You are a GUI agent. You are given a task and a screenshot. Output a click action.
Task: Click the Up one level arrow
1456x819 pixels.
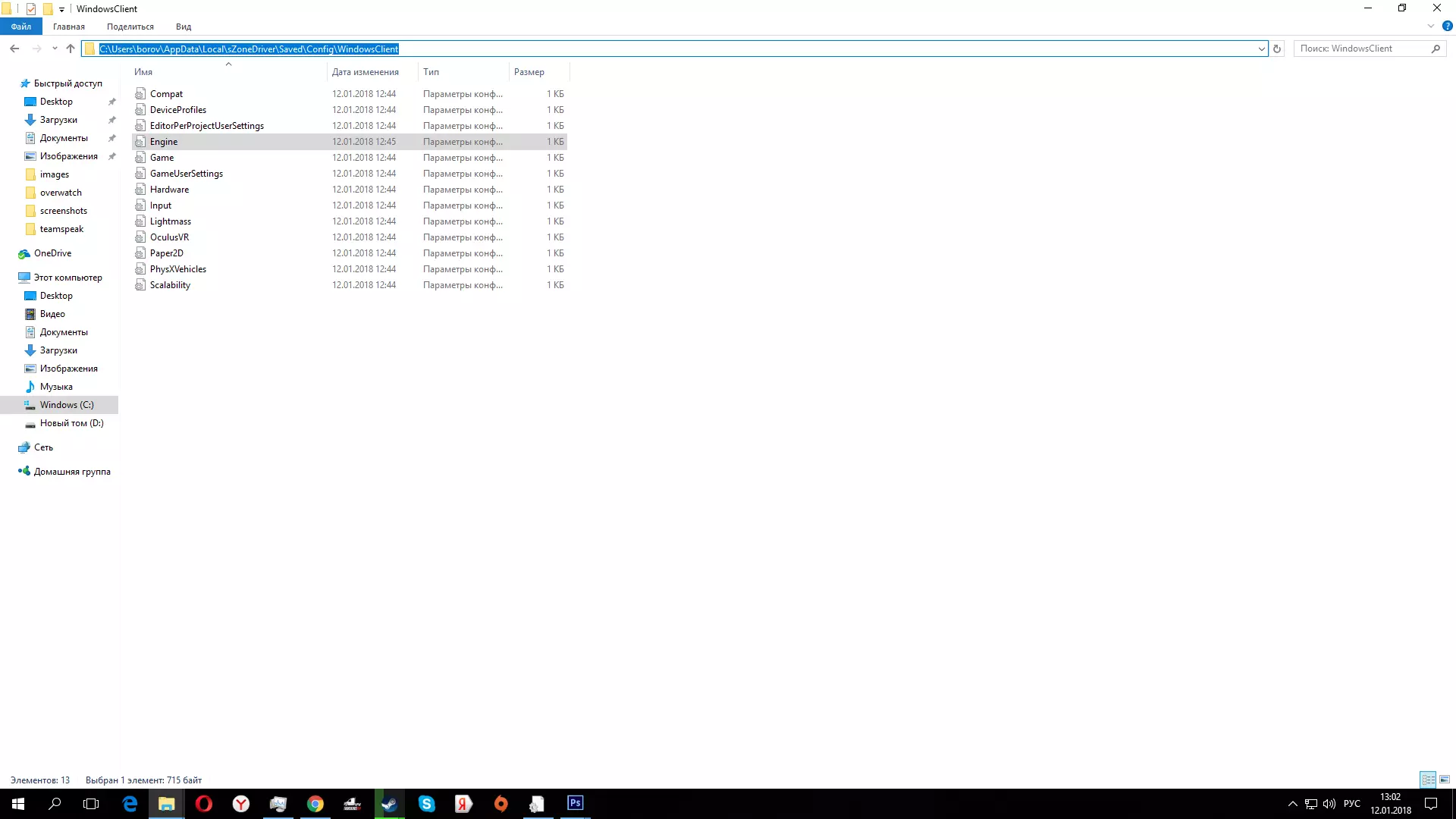point(71,49)
